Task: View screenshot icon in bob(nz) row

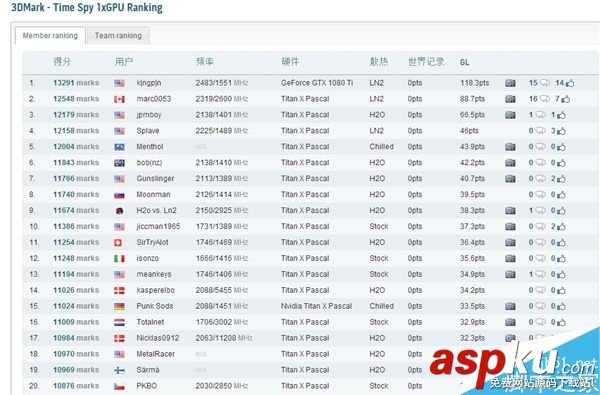Action: pos(510,163)
